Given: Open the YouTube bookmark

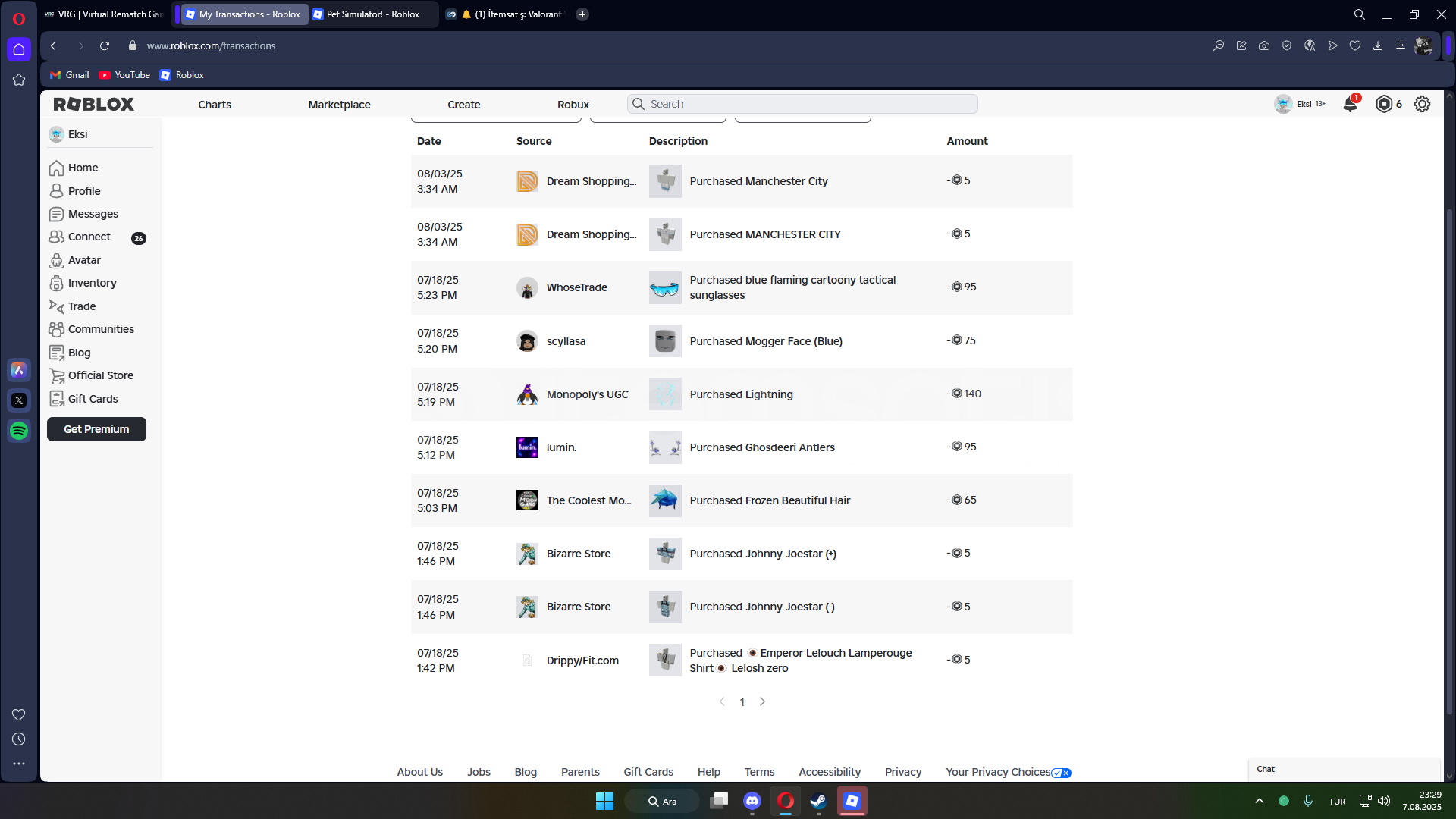Looking at the screenshot, I should (x=124, y=75).
